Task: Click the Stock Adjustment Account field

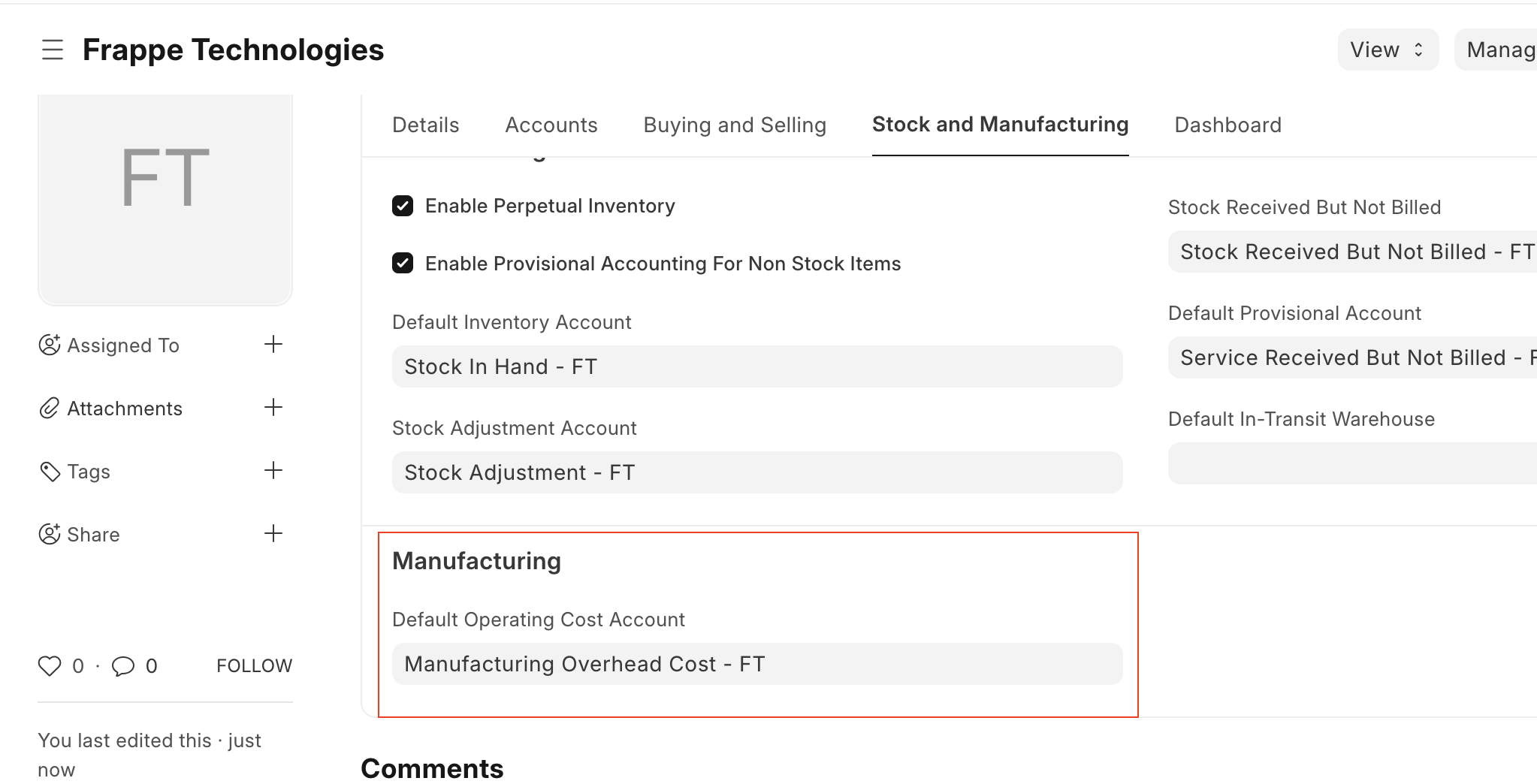Action: [756, 472]
